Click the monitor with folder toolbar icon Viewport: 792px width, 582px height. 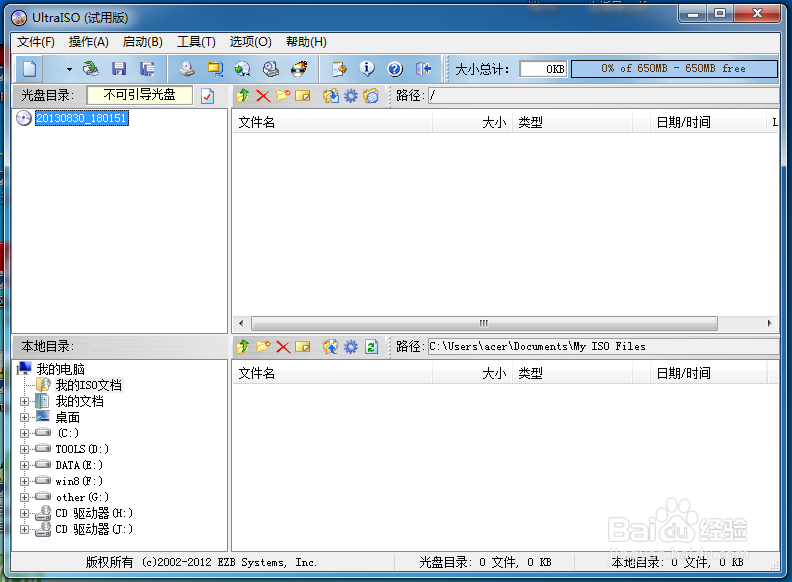pyautogui.click(x=215, y=69)
